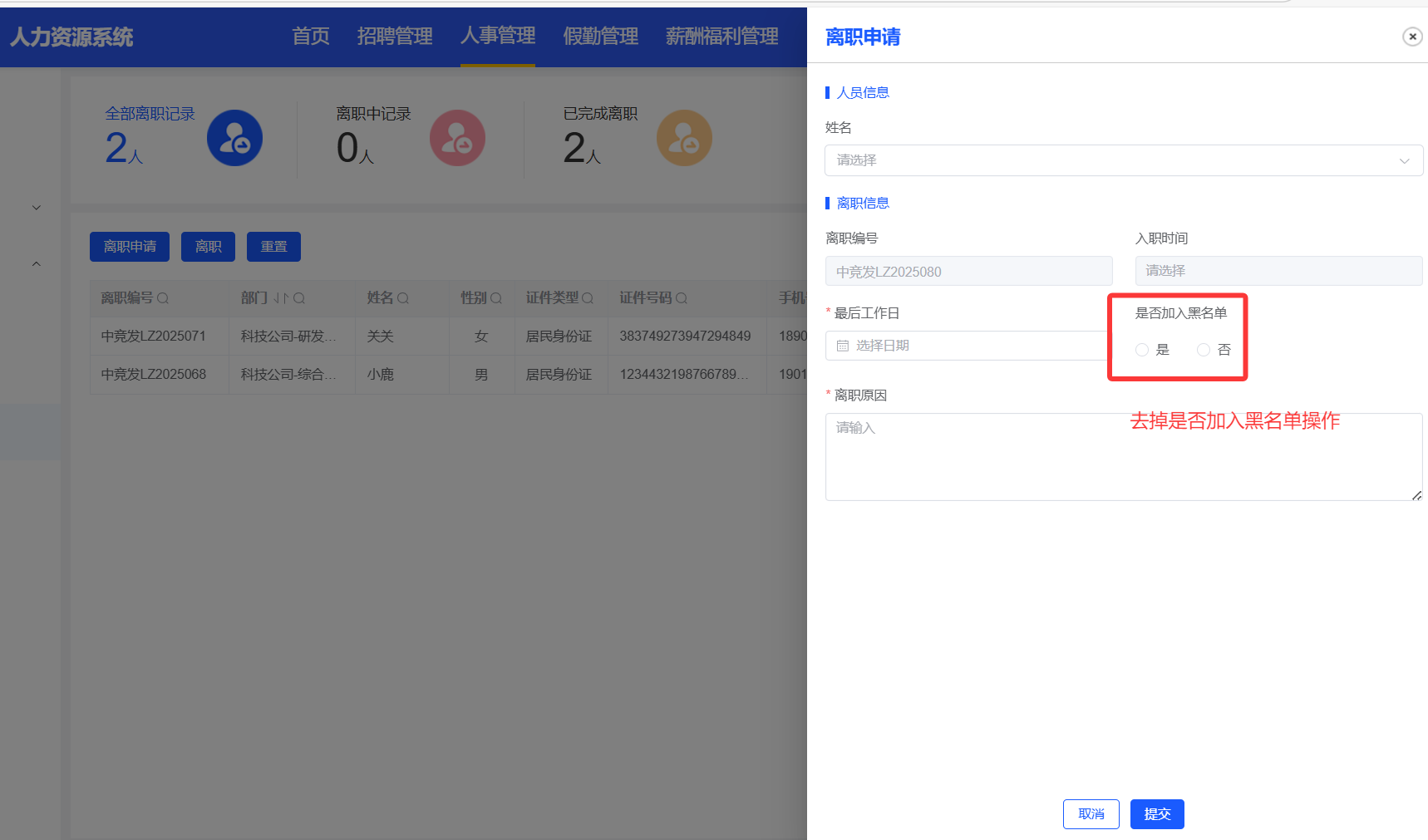Click cell 中竞发LZ2025068
1428x840 pixels.
(x=153, y=375)
